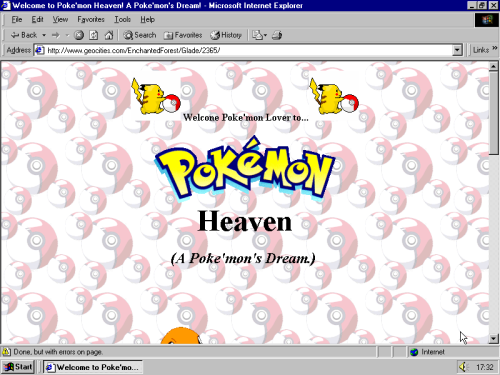500x375 pixels.
Task: Minimize the Internet Explorer window
Action: coord(472,5)
